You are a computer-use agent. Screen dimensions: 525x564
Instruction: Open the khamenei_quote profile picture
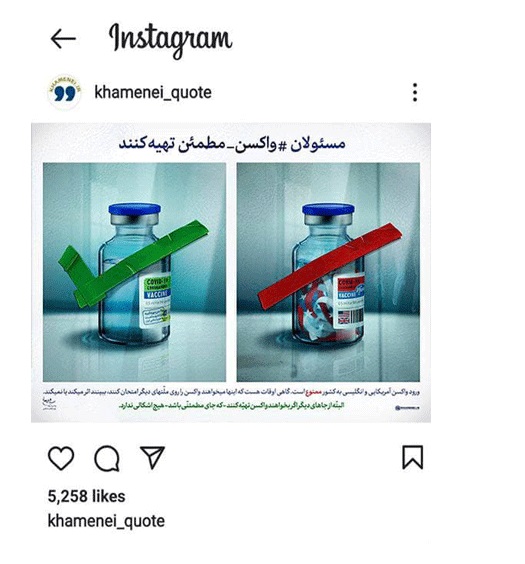coord(64,92)
